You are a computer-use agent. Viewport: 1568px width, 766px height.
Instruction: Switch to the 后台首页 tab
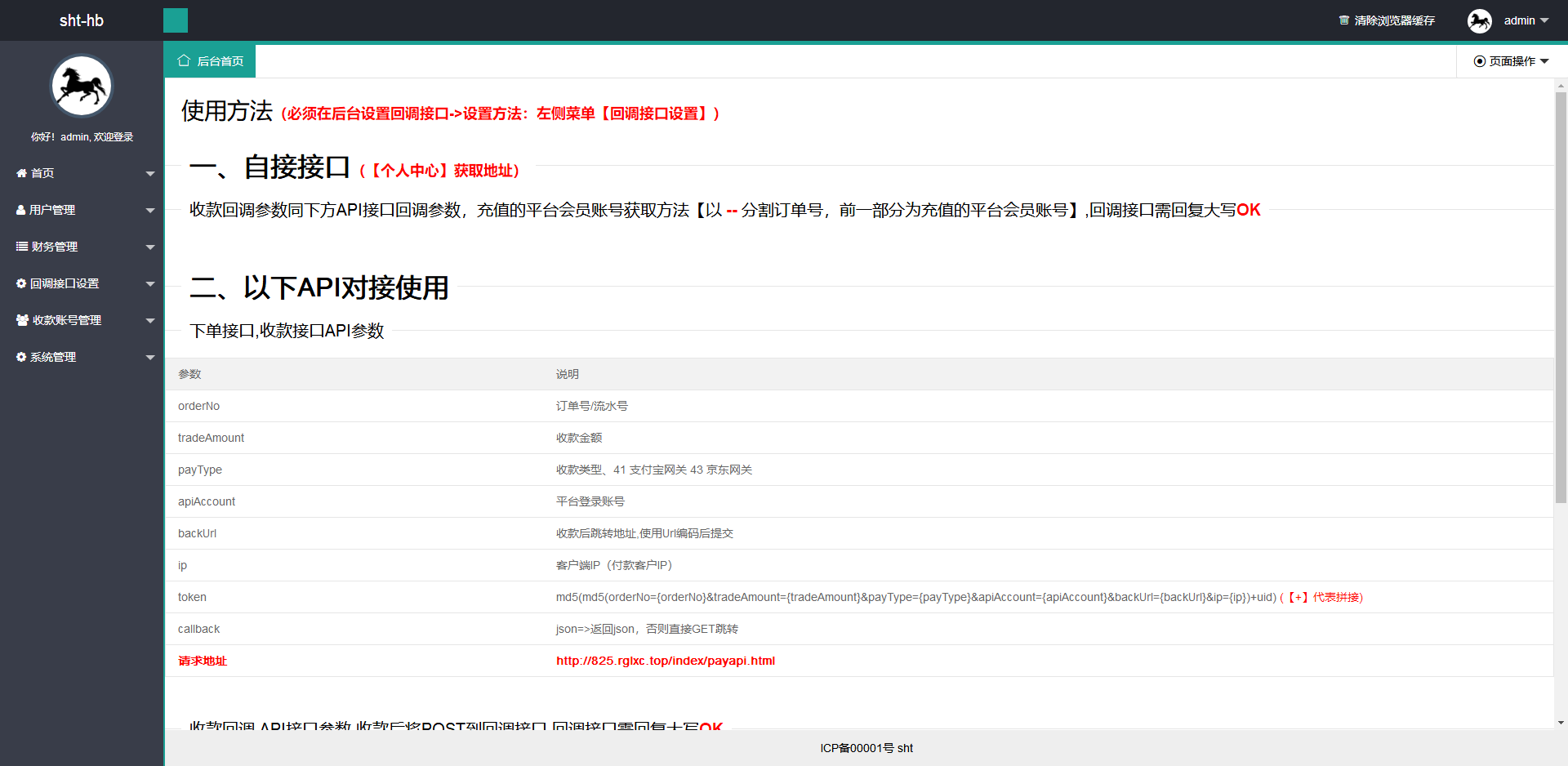(210, 60)
